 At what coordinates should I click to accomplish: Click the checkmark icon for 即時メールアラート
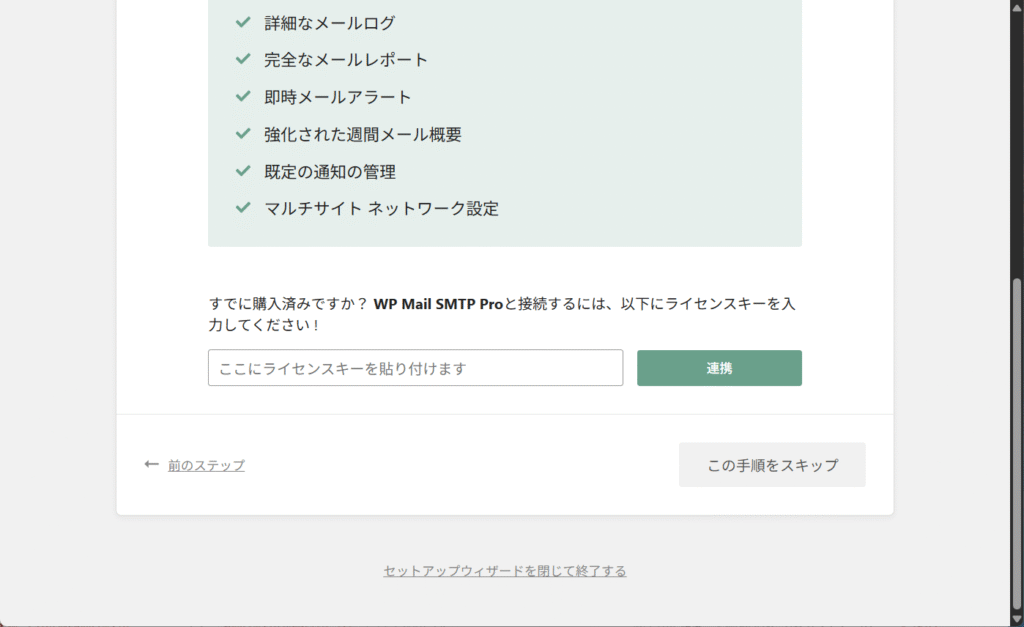tap(242, 96)
